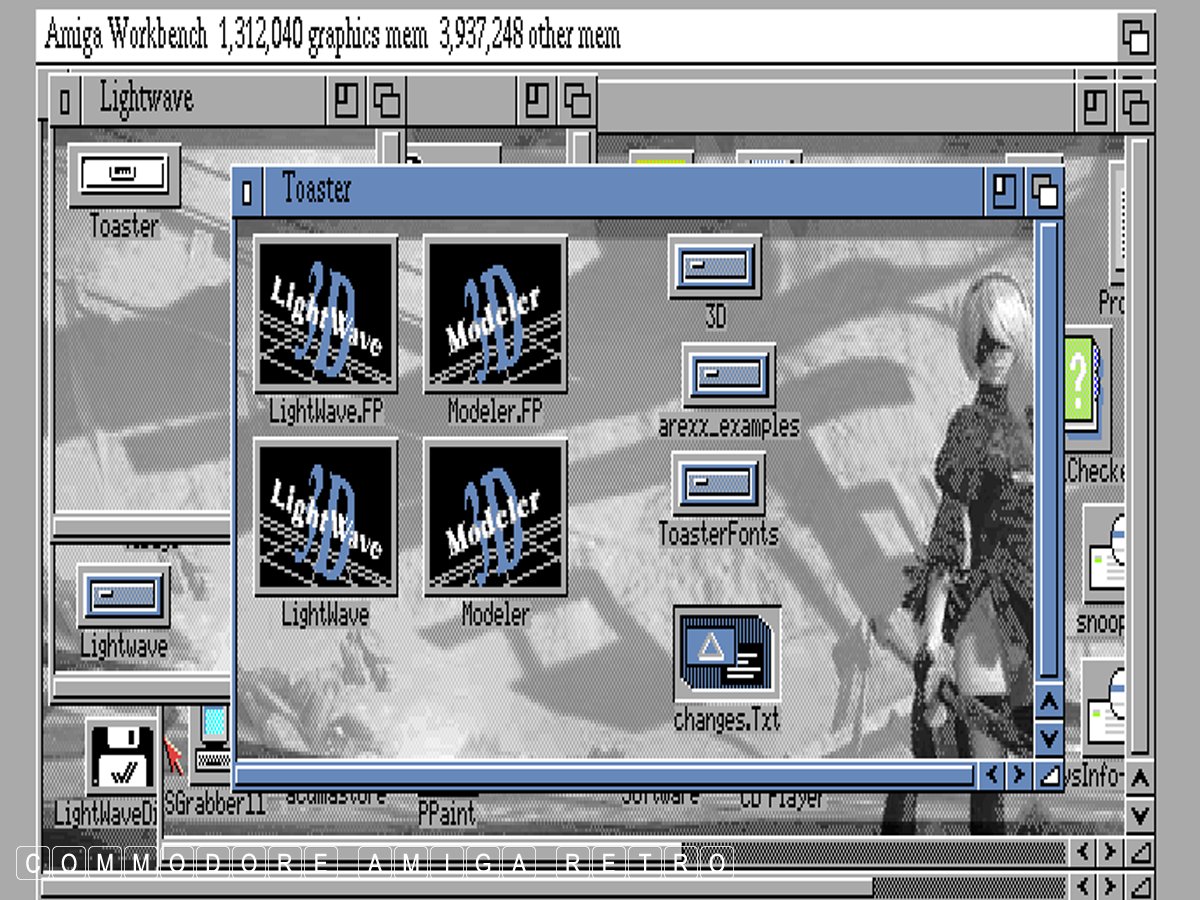The width and height of the screenshot is (1200, 900).
Task: Open the LightWave.FP program icon
Action: coord(325,314)
